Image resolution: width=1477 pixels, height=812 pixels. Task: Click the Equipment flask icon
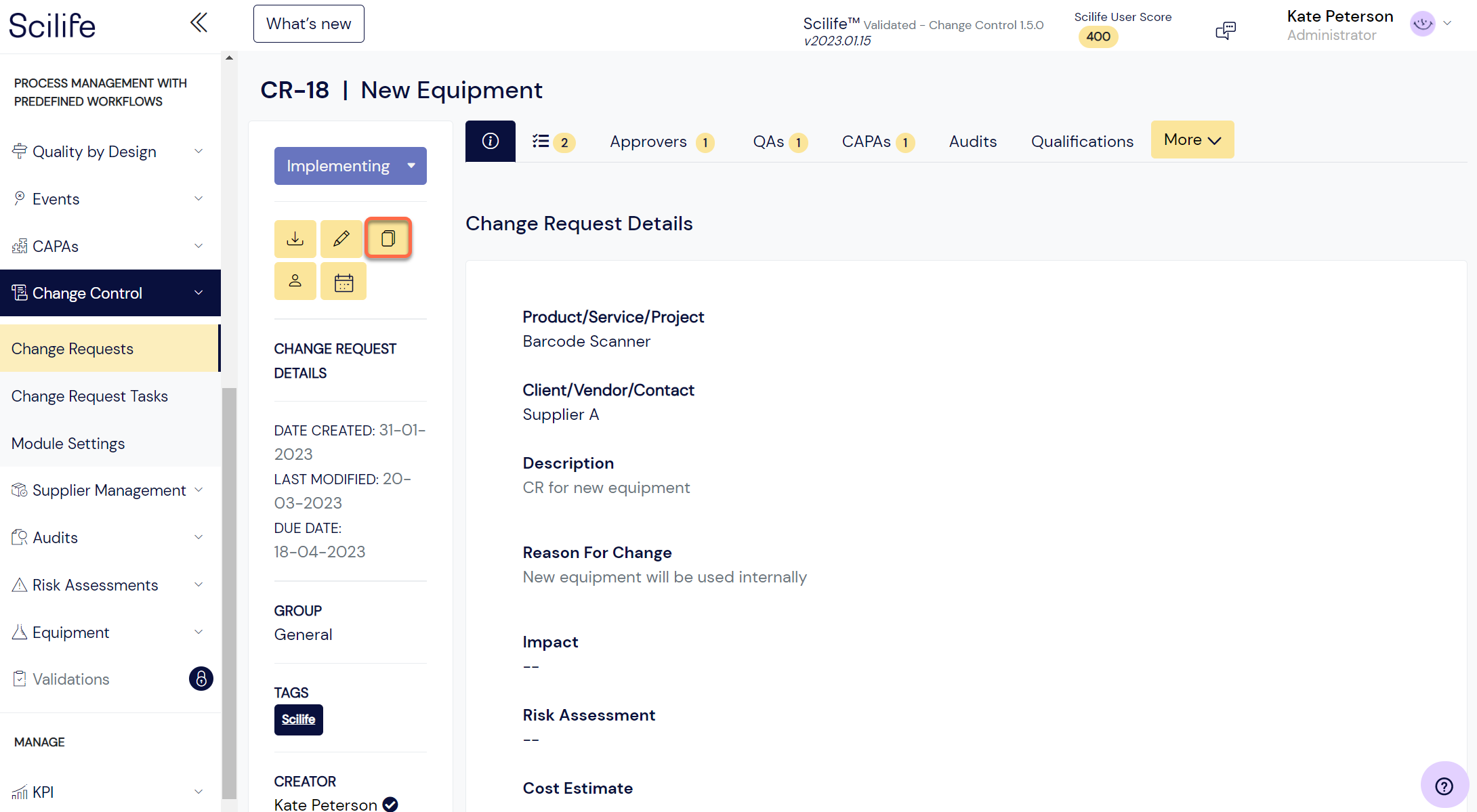click(x=19, y=632)
